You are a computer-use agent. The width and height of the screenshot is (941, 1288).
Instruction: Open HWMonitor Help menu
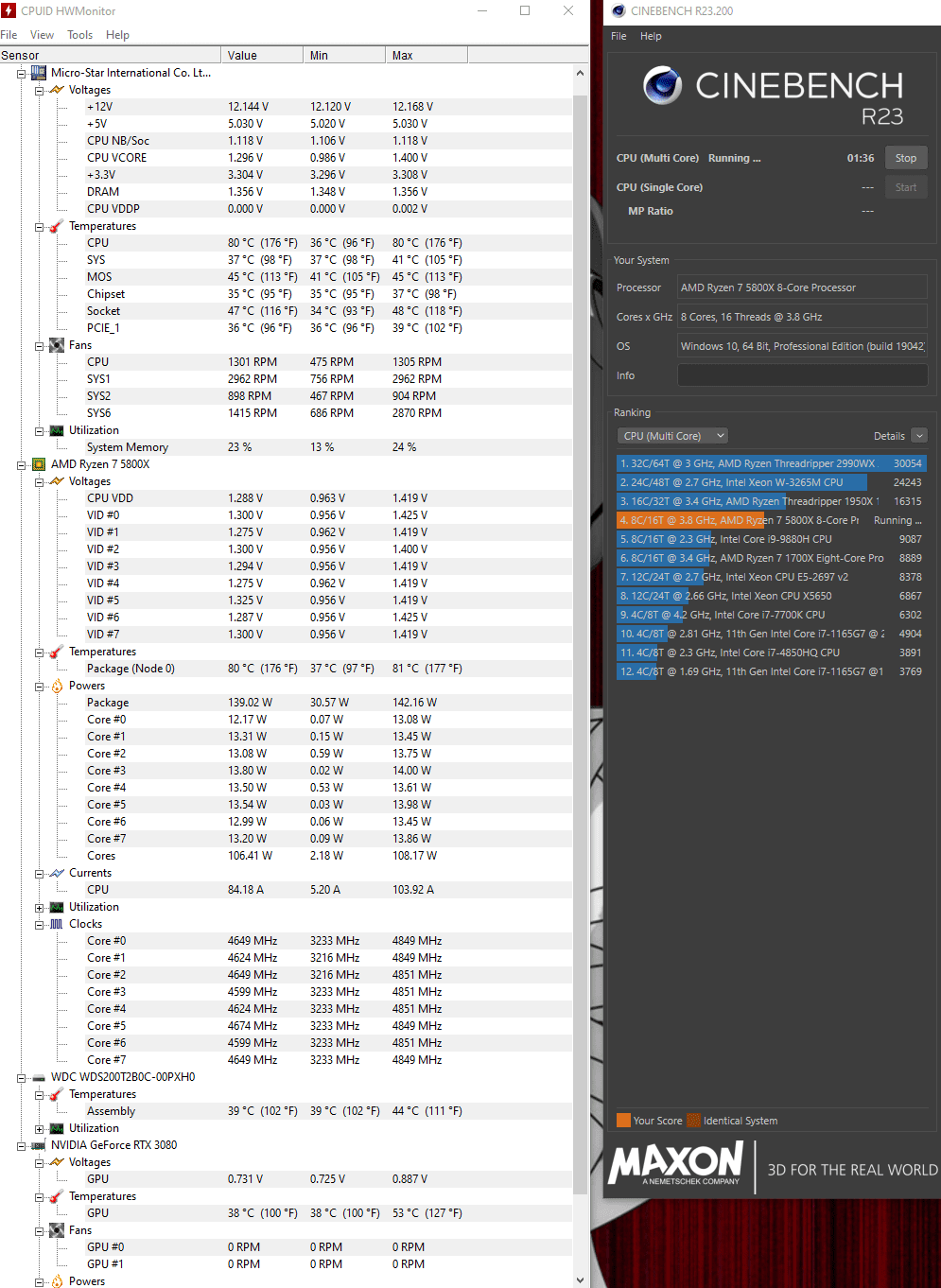[117, 35]
